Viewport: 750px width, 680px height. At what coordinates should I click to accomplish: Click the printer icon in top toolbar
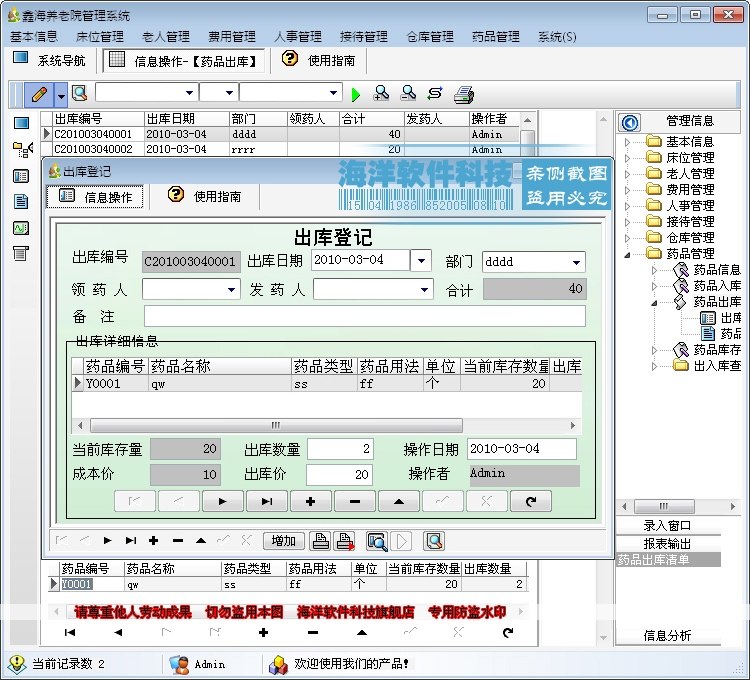463,94
